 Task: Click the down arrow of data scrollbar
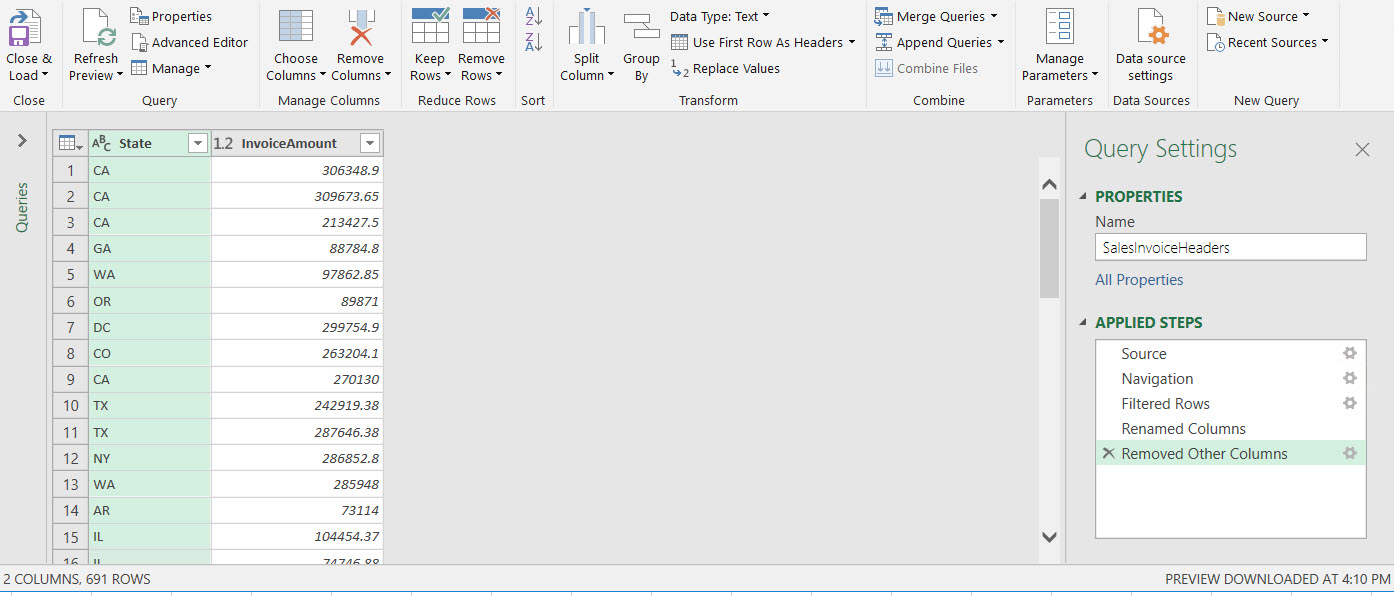1049,537
